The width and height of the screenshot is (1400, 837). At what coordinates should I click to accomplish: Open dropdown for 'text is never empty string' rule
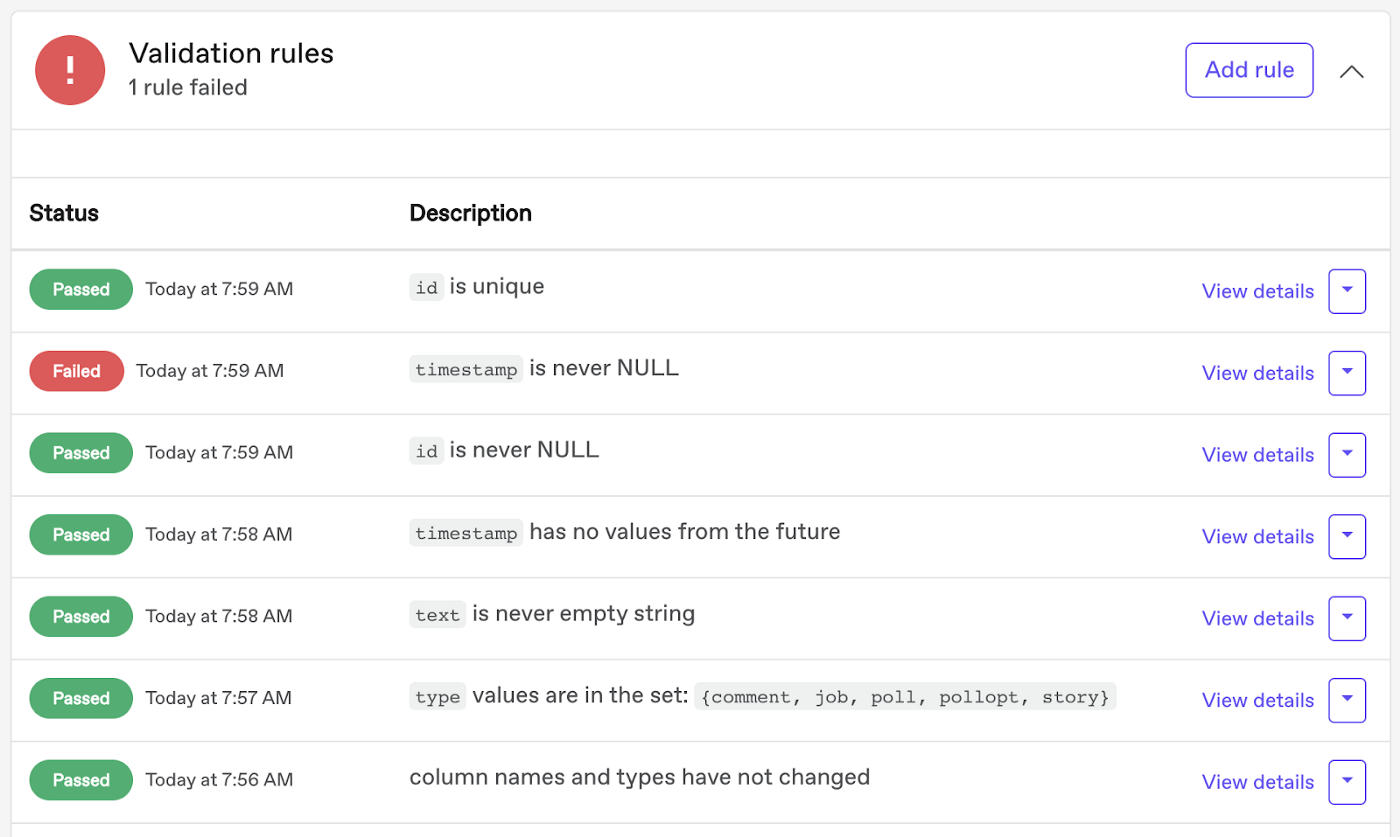[1347, 618]
